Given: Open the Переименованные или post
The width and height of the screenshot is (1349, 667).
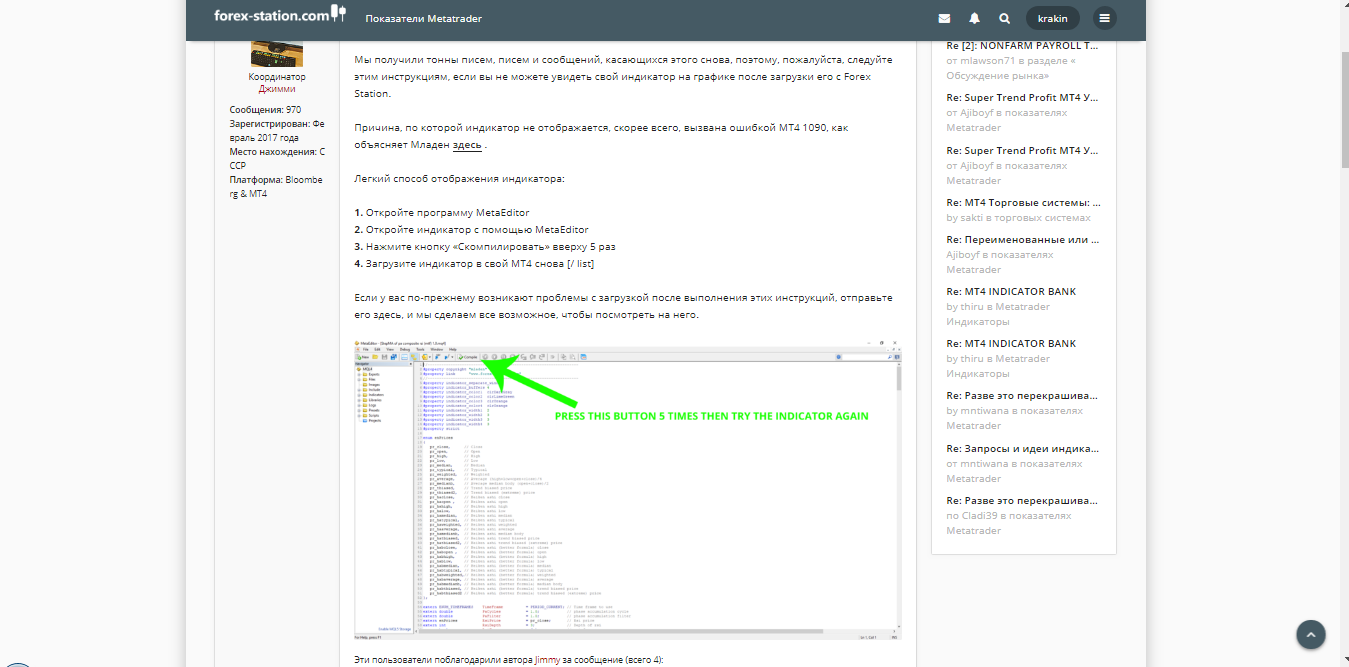Looking at the screenshot, I should coord(1022,240).
